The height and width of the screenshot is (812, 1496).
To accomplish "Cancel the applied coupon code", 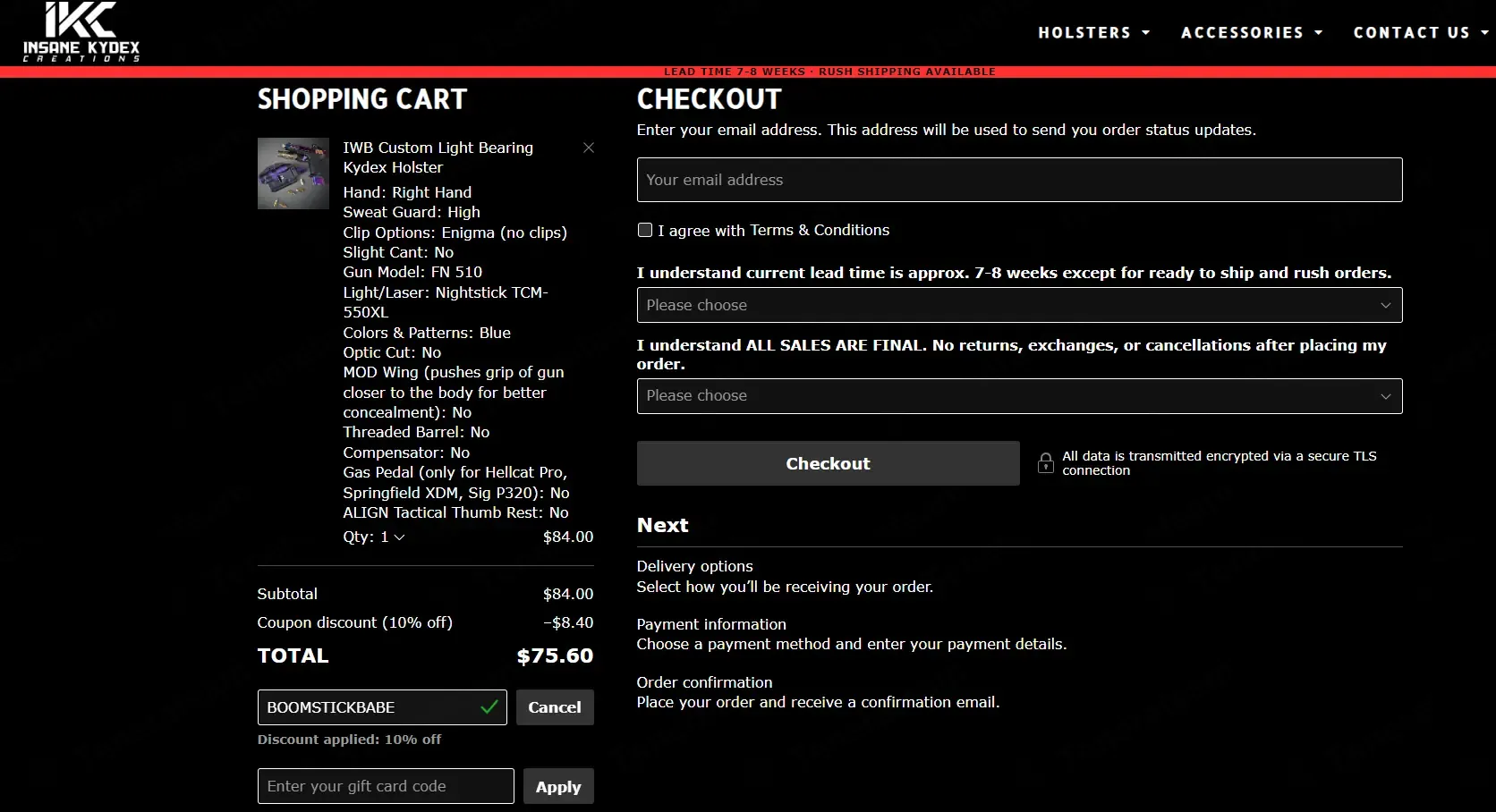I will point(555,707).
